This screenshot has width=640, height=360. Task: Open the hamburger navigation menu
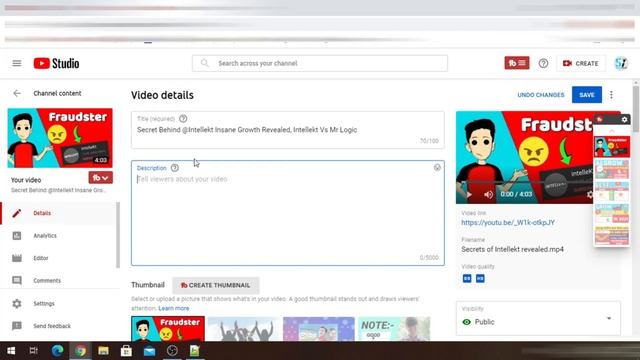17,63
